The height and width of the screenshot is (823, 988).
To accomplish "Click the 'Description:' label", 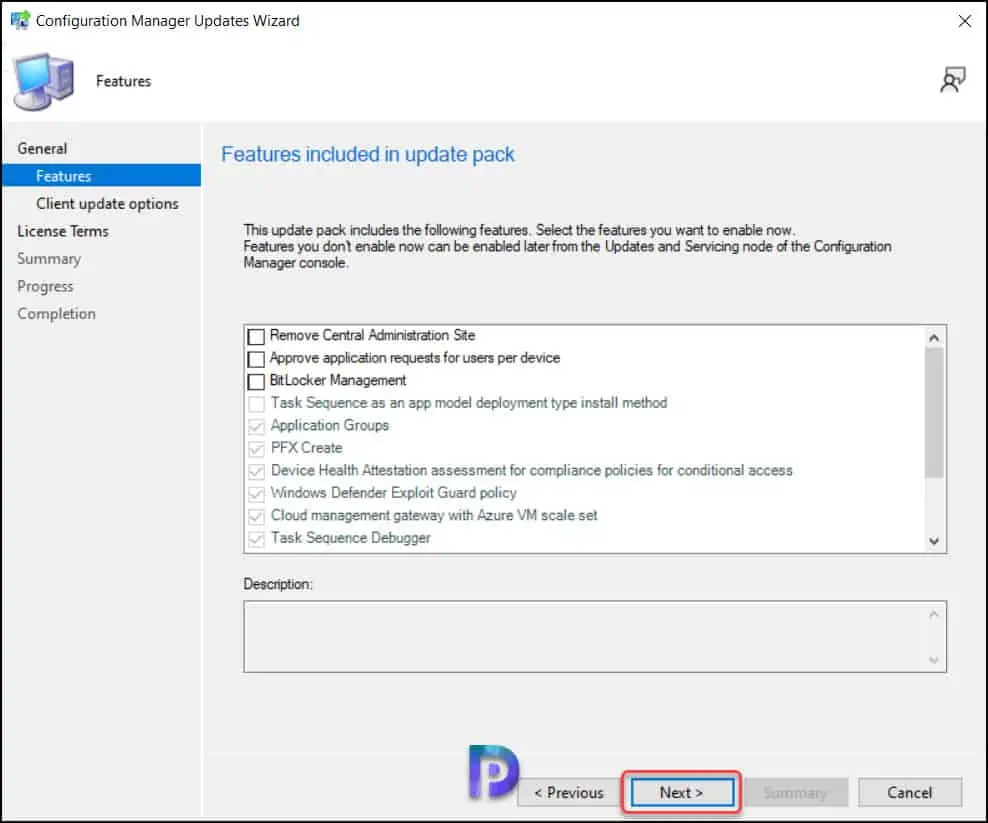I will [x=278, y=584].
